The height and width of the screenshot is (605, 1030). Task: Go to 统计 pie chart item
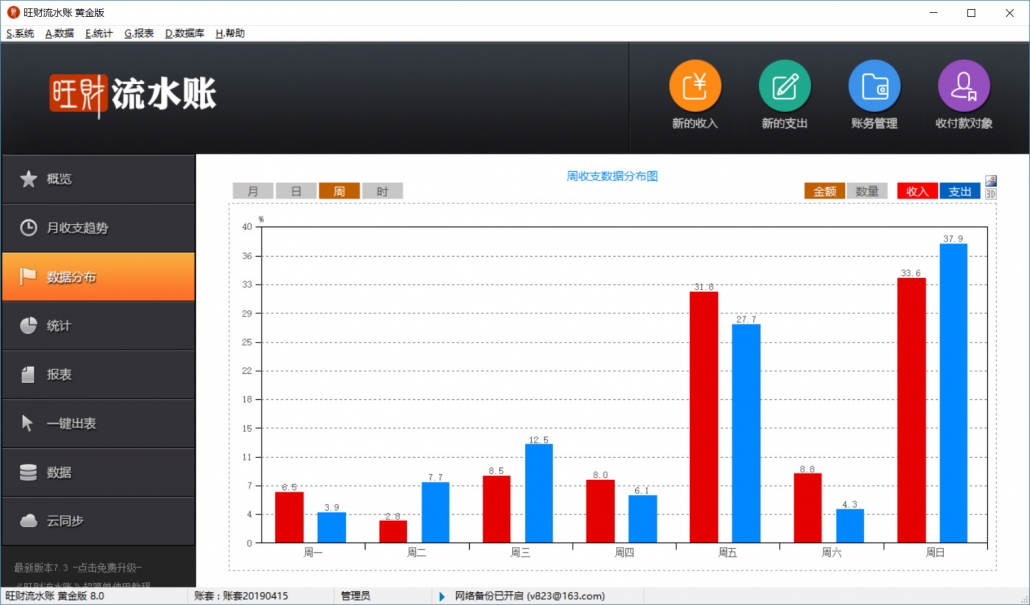click(x=98, y=326)
